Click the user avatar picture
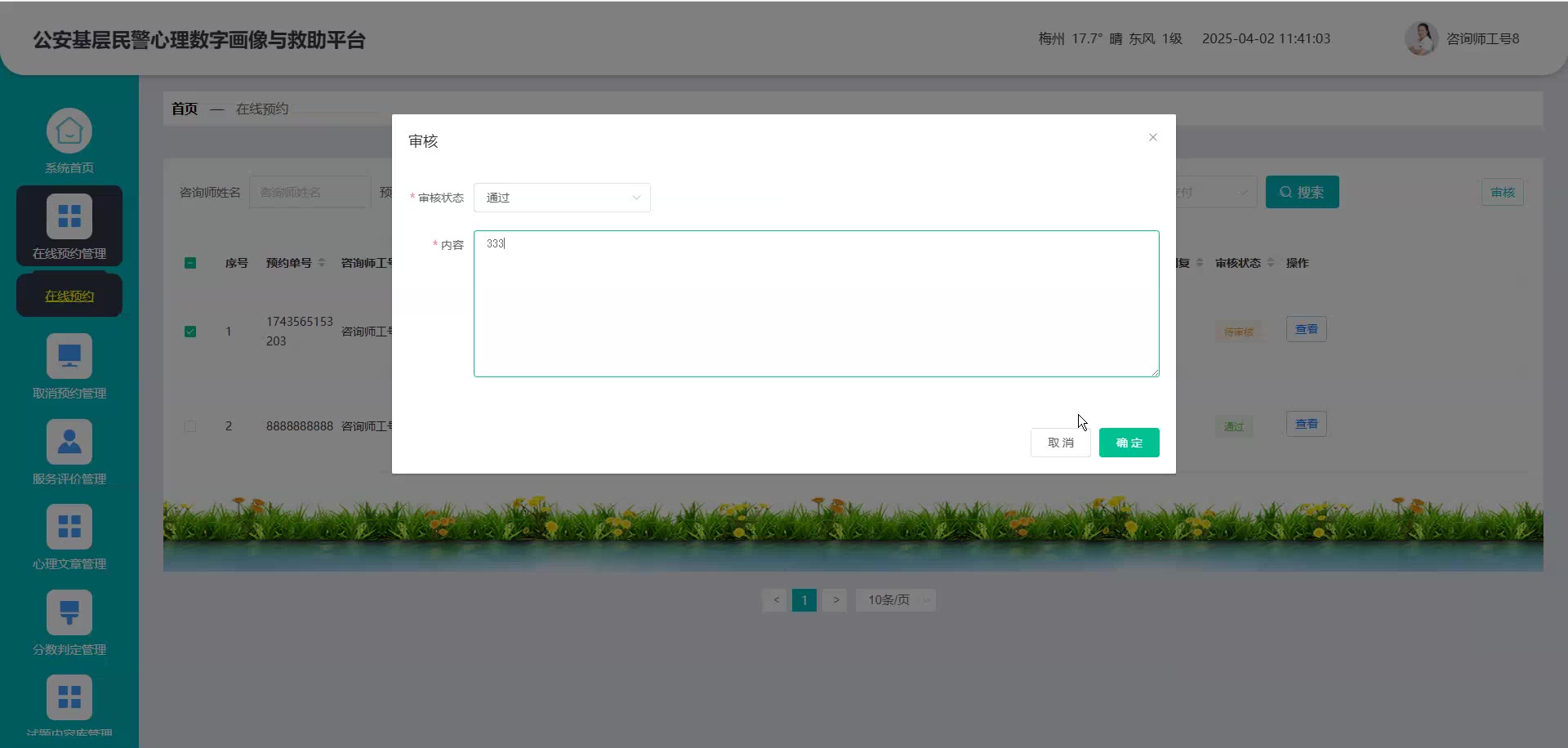Viewport: 1568px width, 748px height. [1421, 38]
